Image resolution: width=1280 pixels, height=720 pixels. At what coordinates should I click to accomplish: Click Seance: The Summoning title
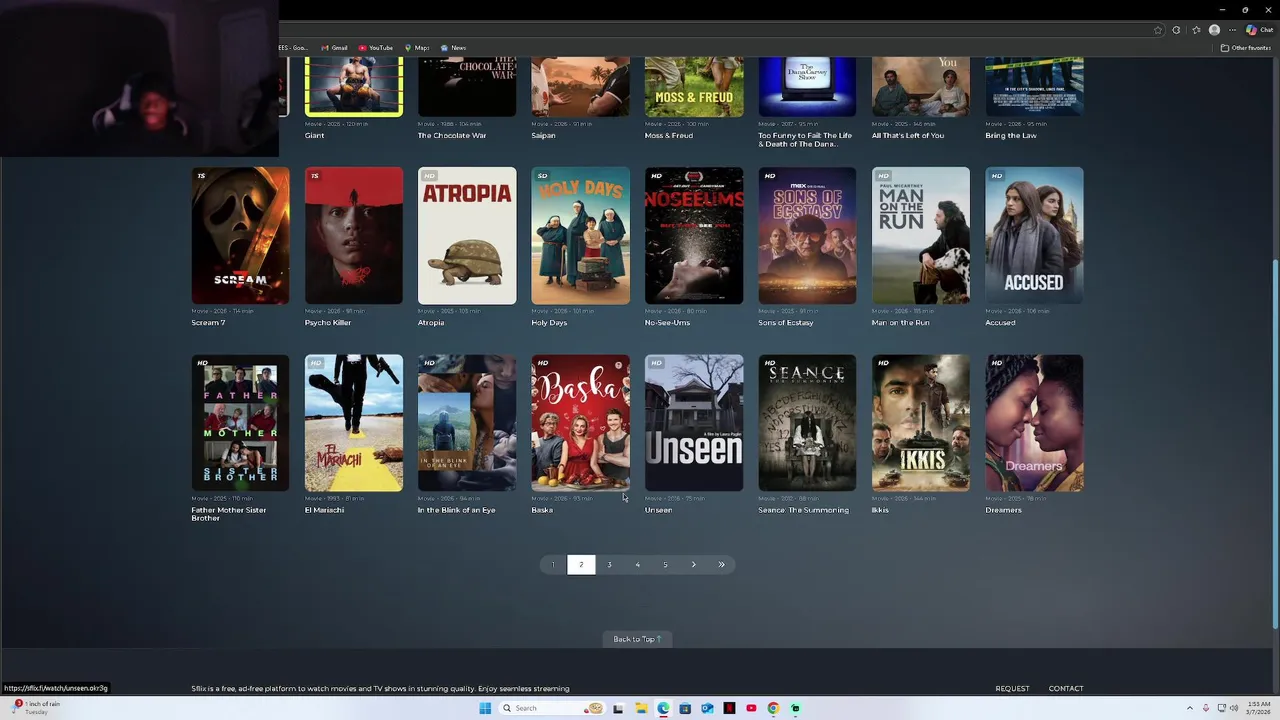pyautogui.click(x=803, y=510)
